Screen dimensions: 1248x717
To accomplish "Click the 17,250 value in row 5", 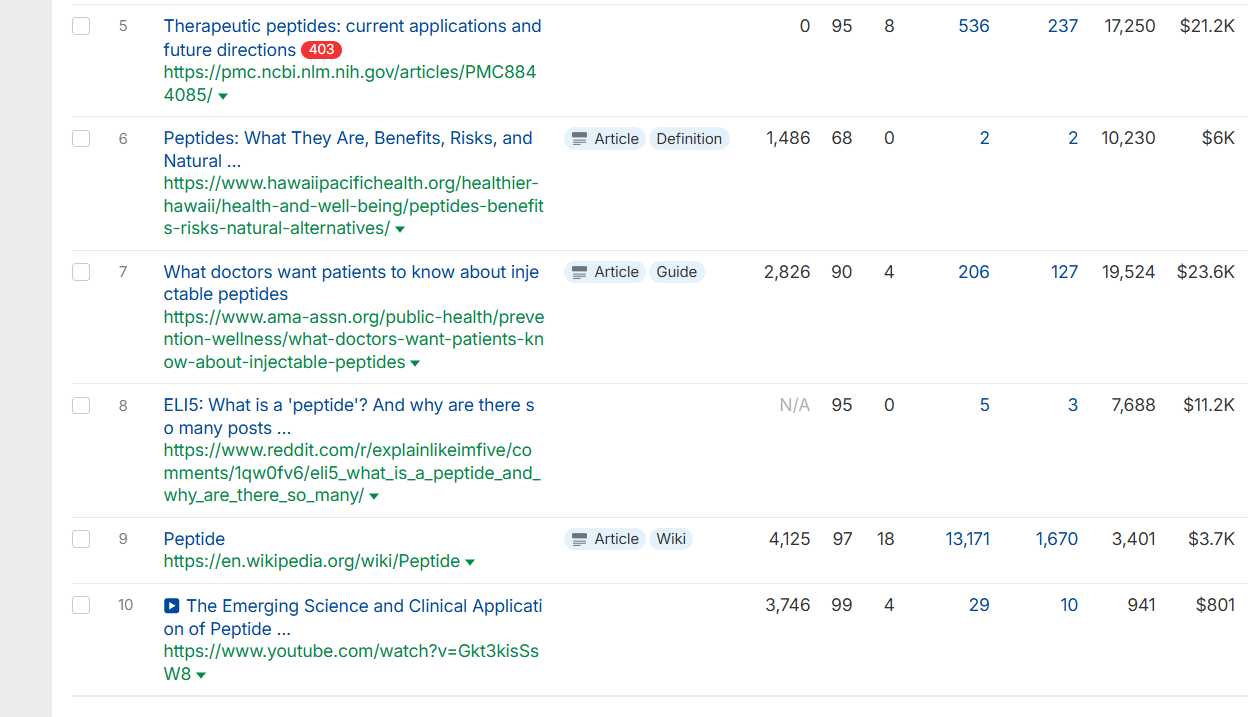I will tap(1130, 26).
